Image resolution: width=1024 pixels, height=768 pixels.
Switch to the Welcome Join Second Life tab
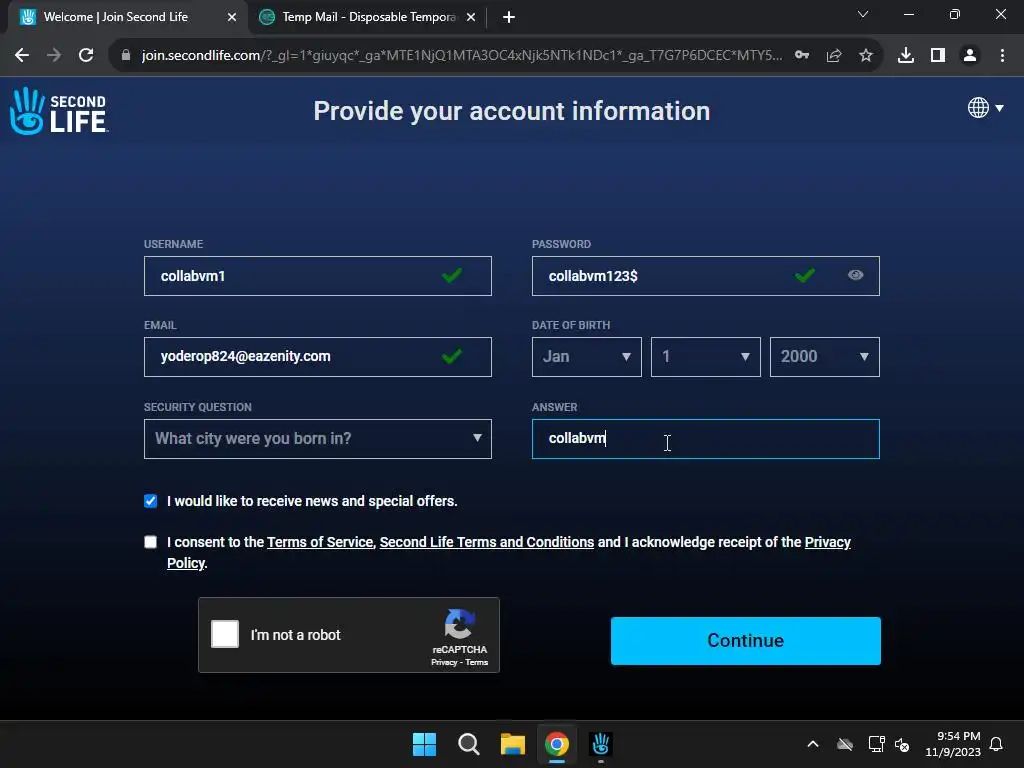pos(127,17)
